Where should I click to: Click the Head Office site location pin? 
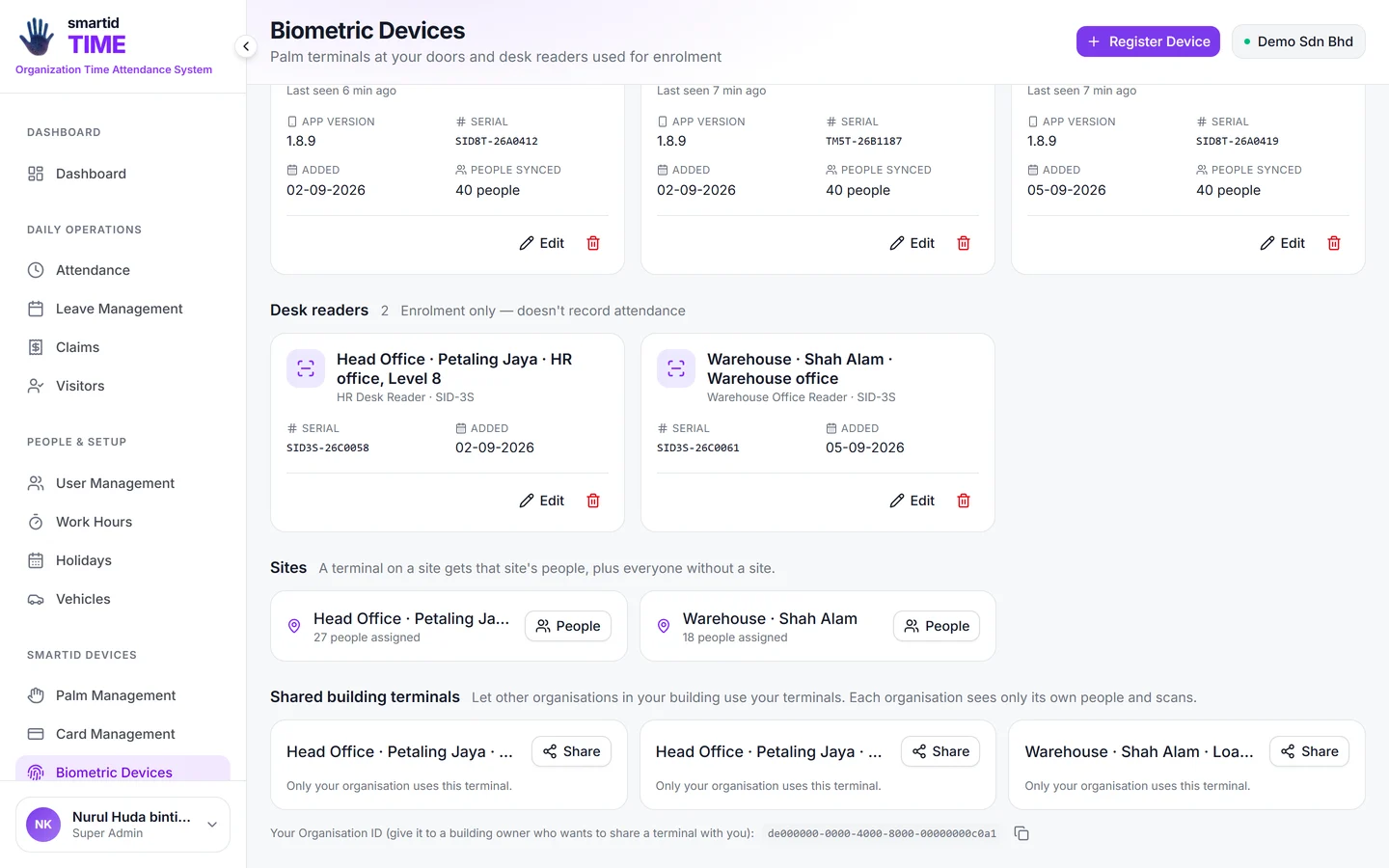294,626
